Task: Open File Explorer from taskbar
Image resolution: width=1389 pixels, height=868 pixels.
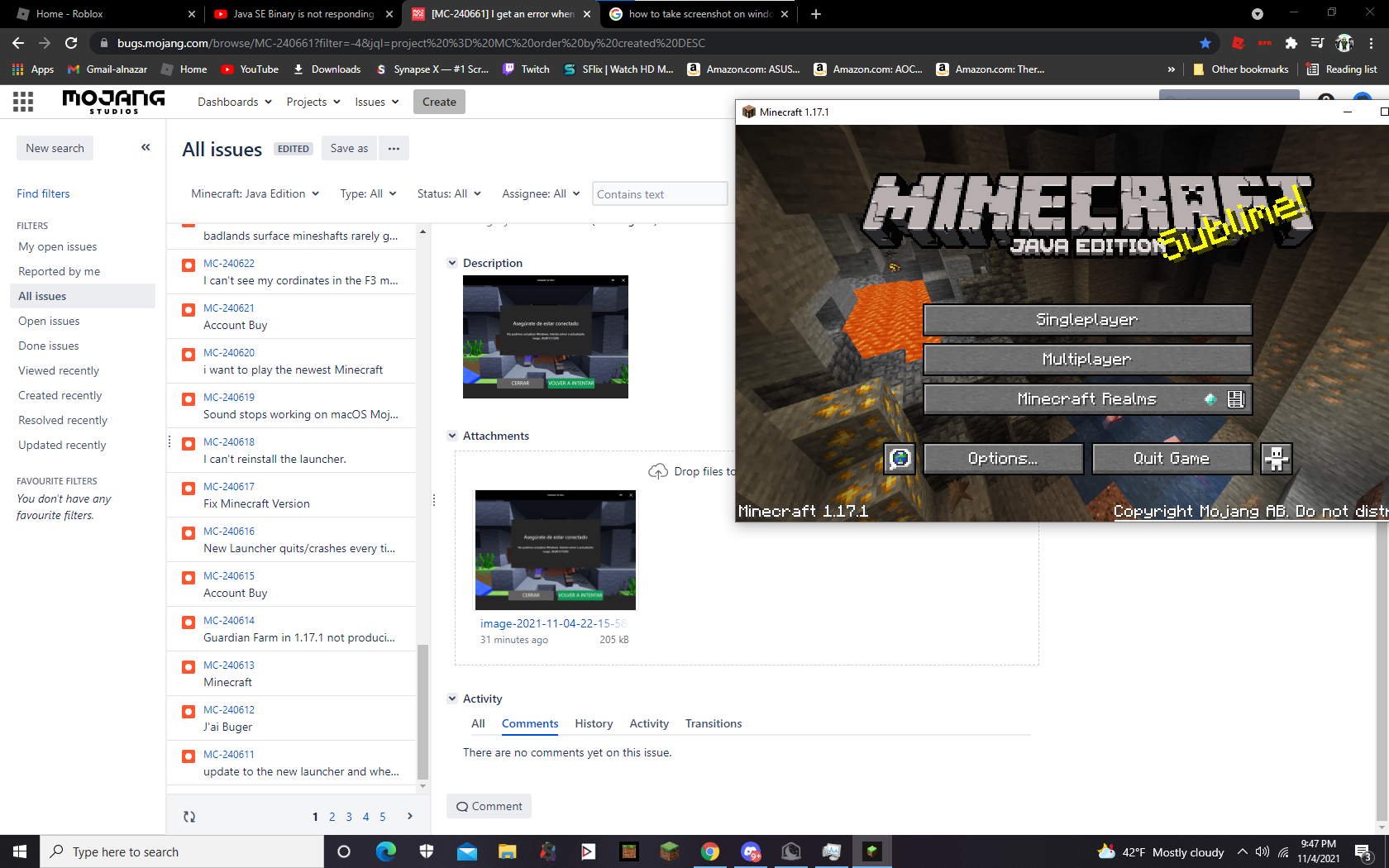Action: (507, 851)
